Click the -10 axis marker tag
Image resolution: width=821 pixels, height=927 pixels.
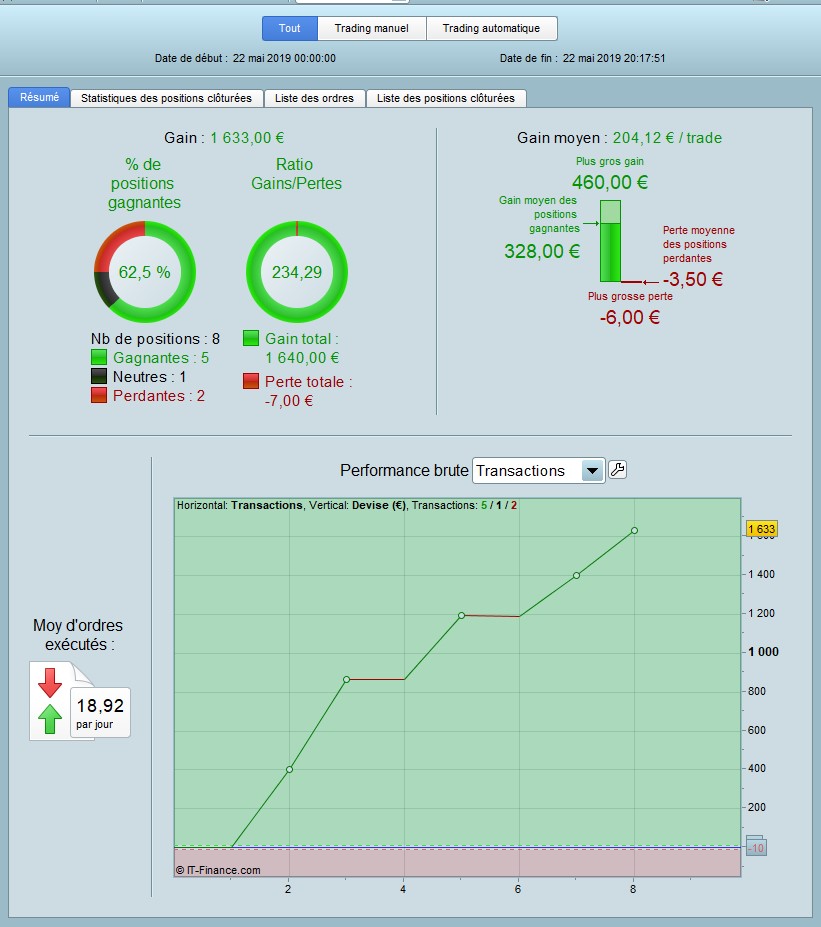(756, 848)
